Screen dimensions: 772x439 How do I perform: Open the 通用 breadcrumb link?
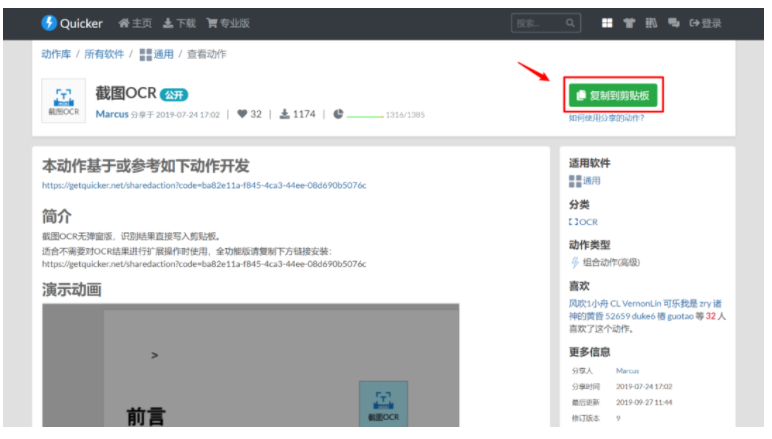[x=157, y=54]
